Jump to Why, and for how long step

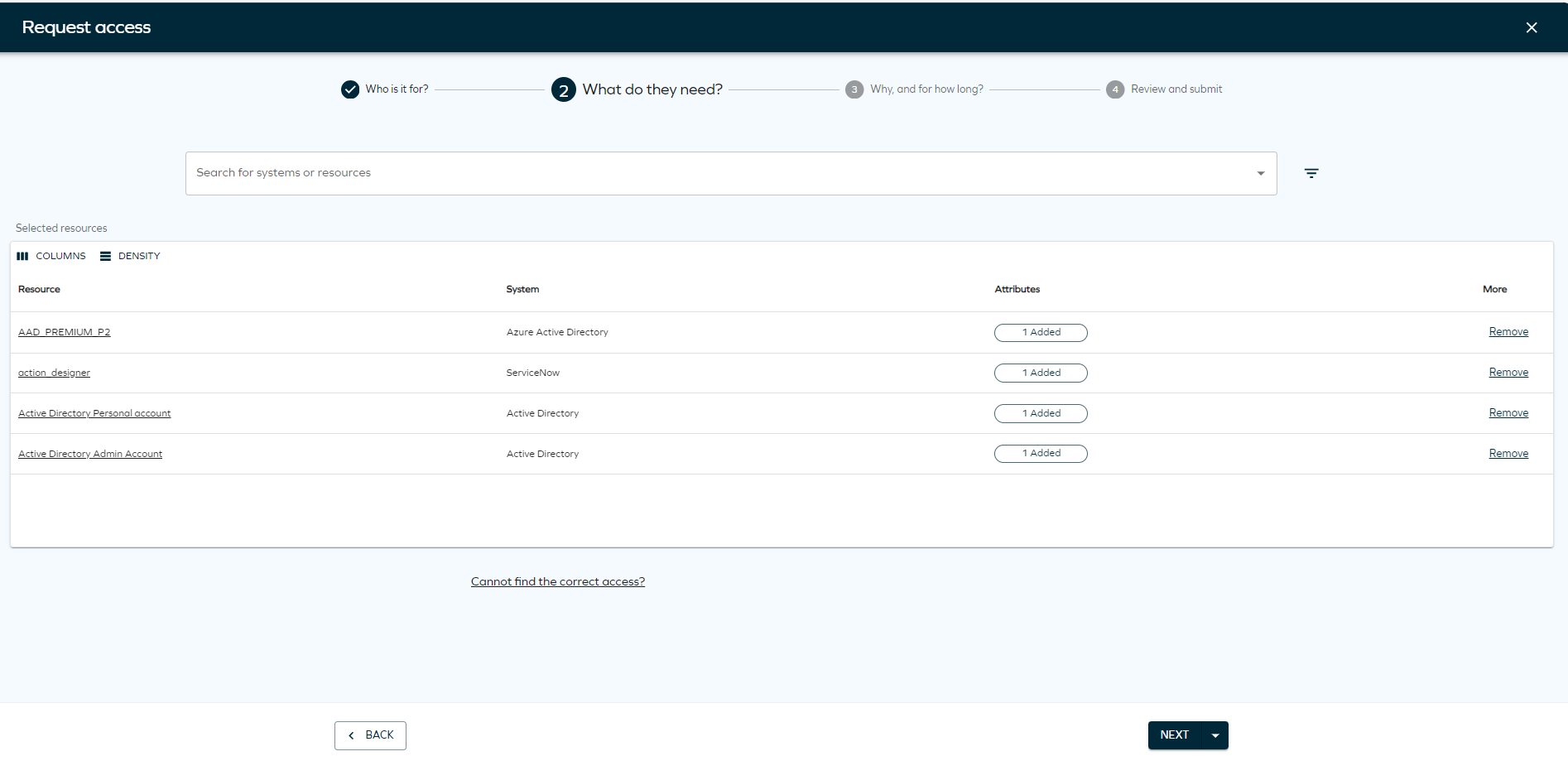point(915,89)
